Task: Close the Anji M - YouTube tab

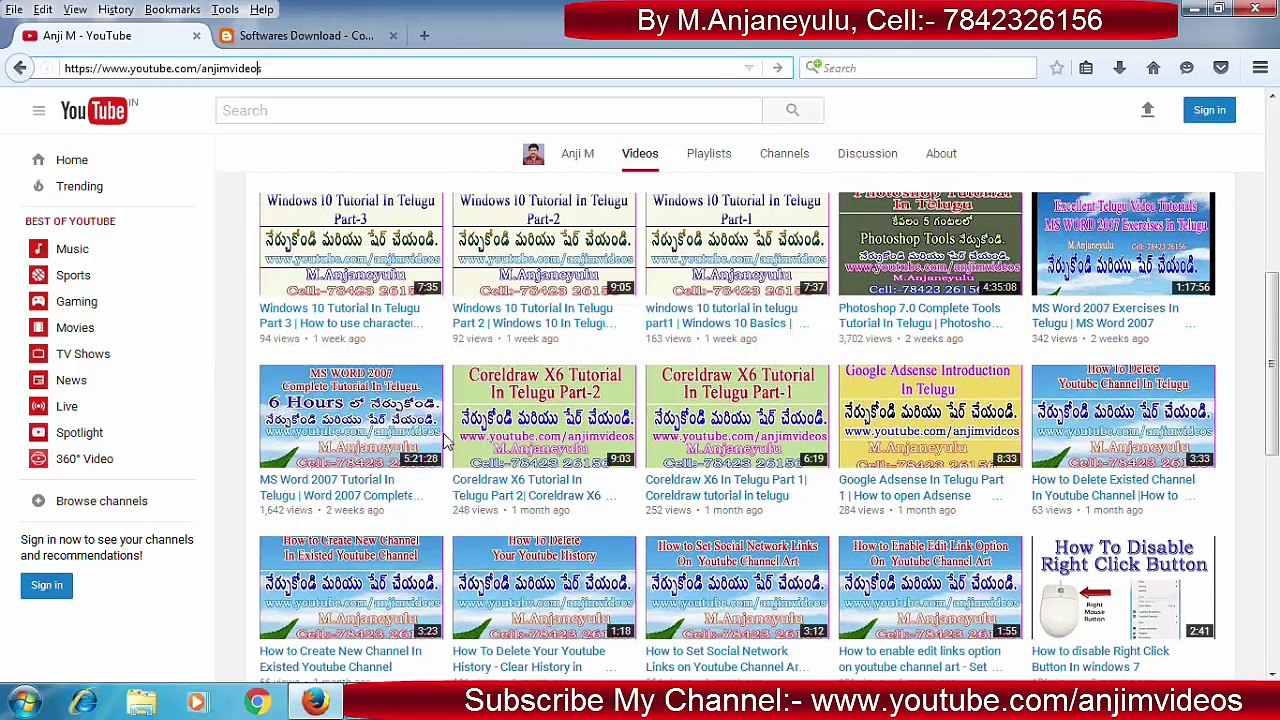Action: (196, 36)
